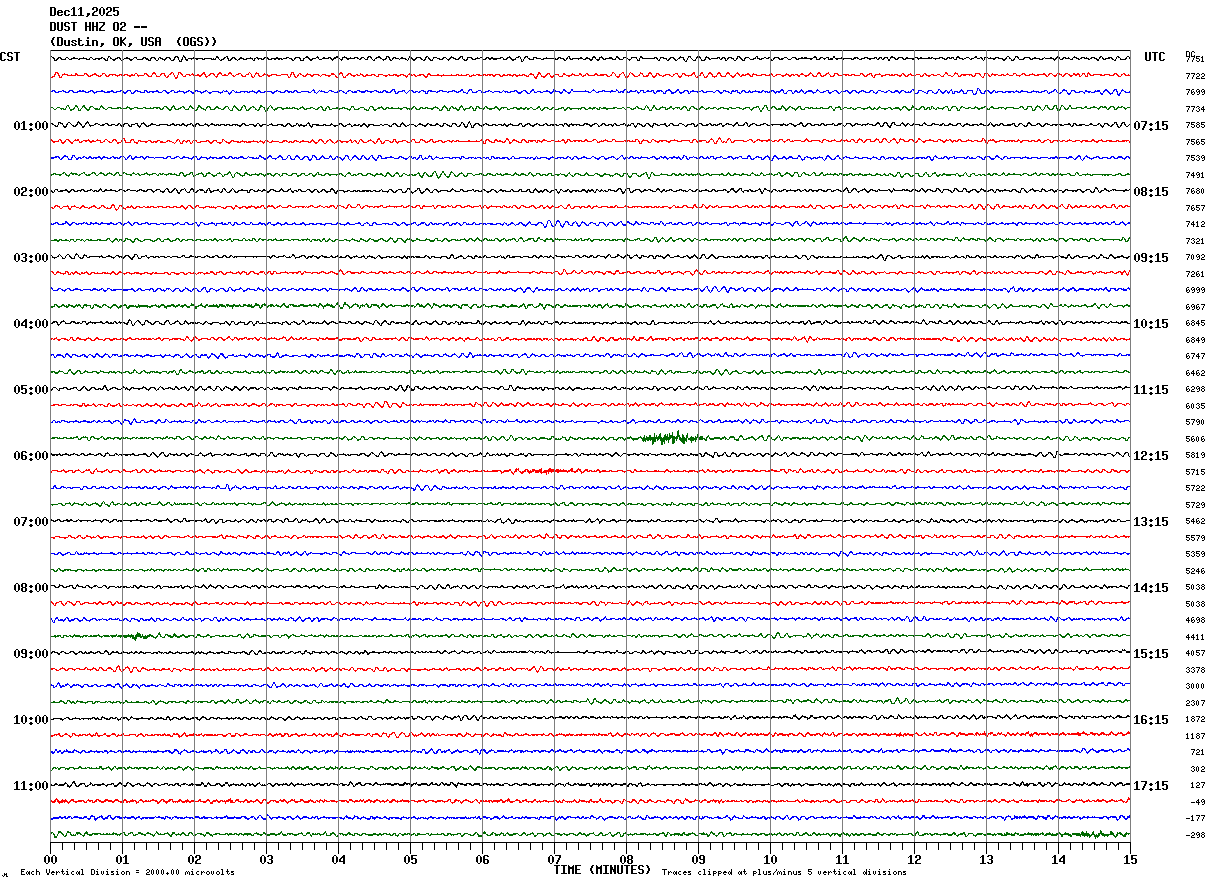Click the 6462 DC offset value
Screen dimensions: 1210x886
coord(1195,373)
